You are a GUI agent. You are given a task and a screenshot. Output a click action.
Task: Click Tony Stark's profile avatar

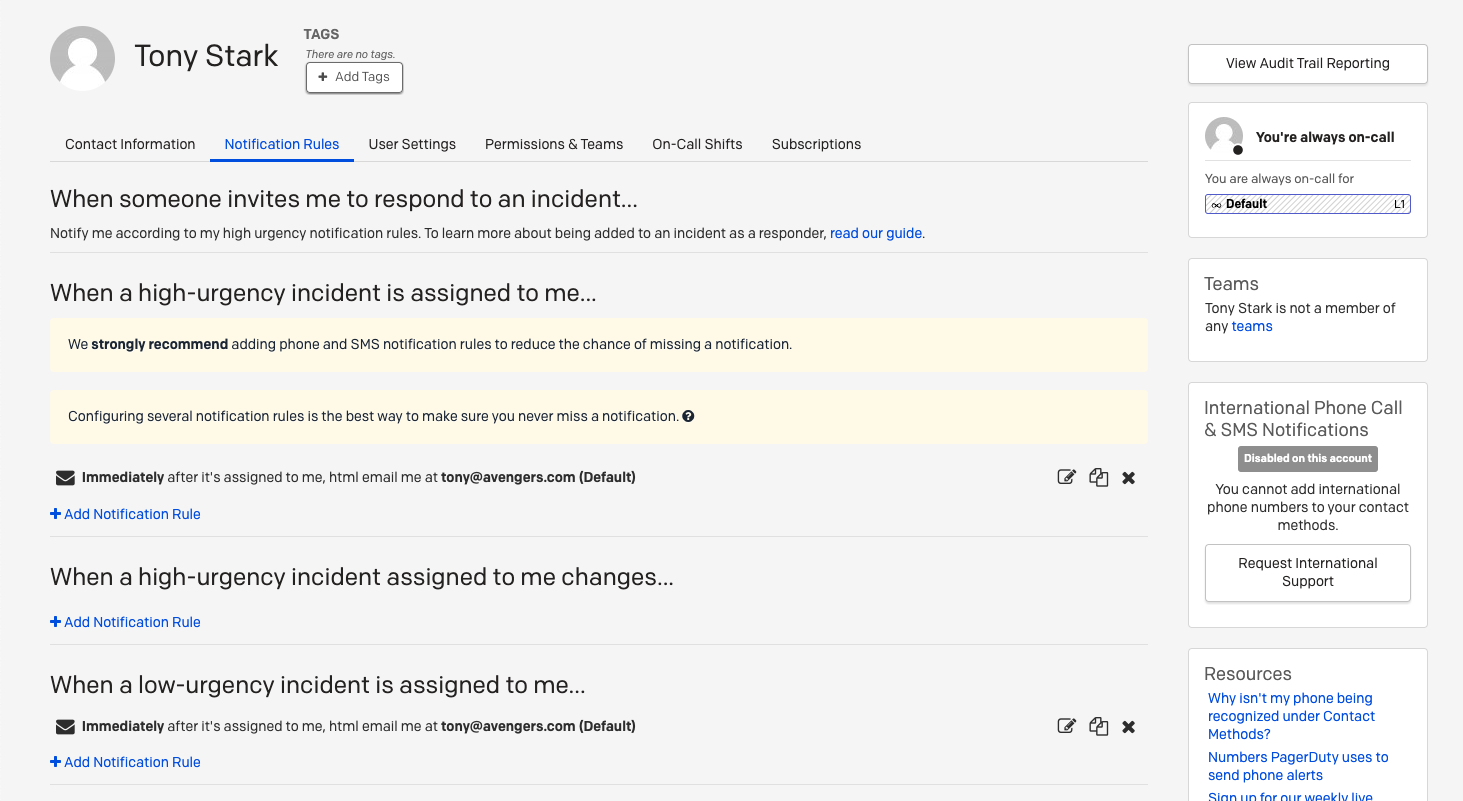82,58
